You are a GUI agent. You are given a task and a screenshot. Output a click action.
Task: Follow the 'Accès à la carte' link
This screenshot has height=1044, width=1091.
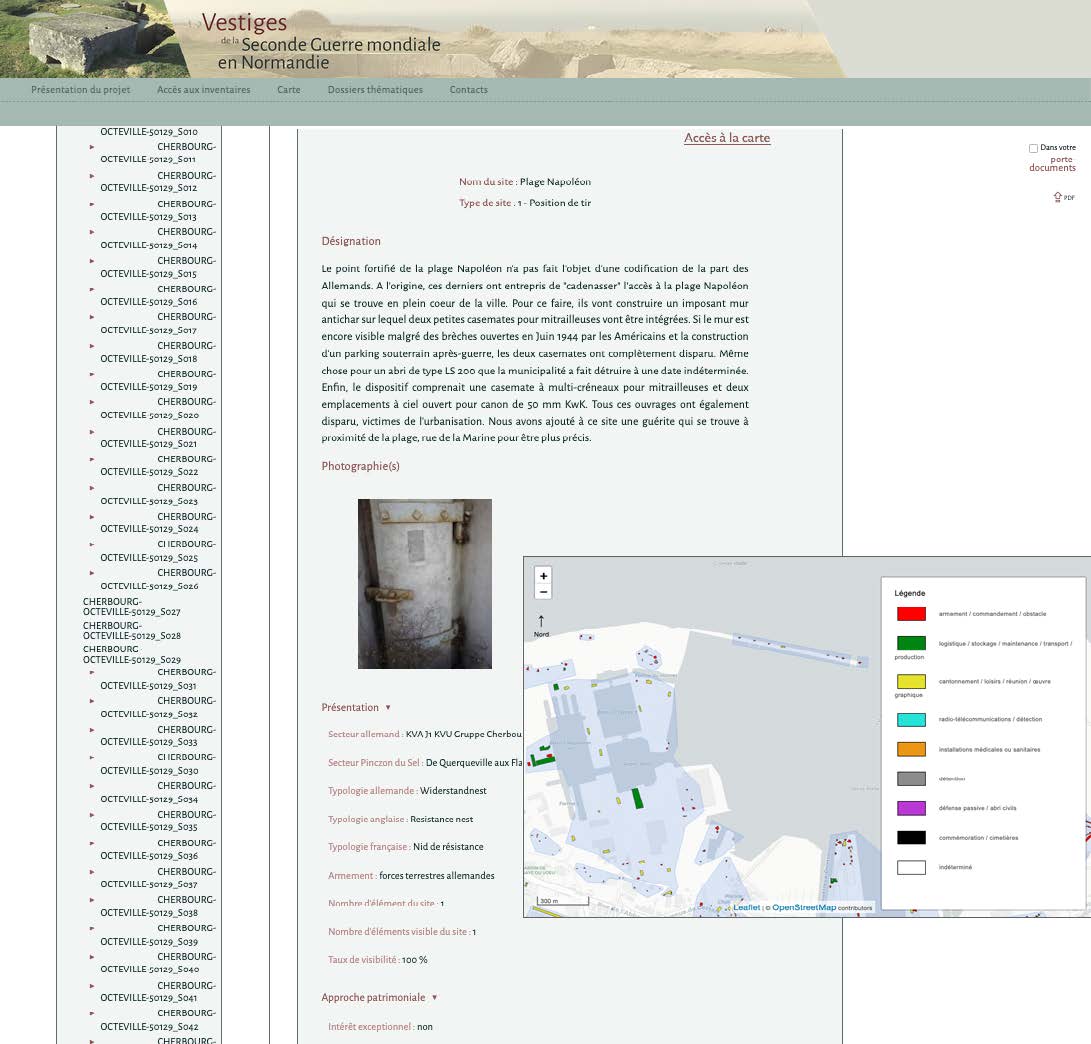(x=726, y=138)
